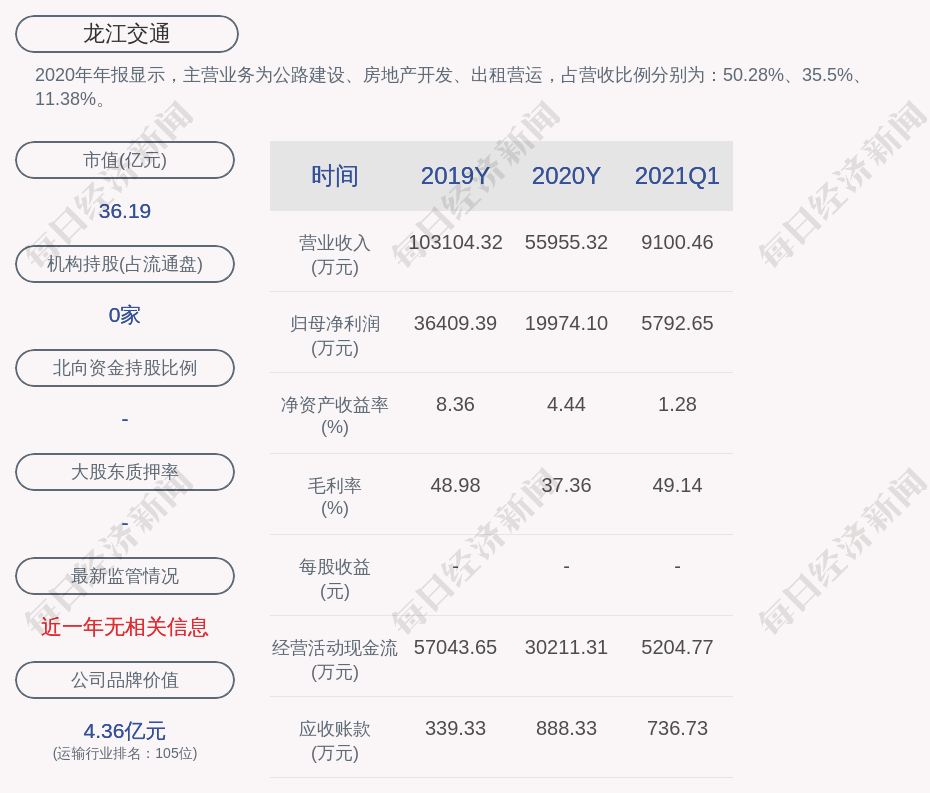Click the 龙江交通 company name pill

click(x=126, y=34)
